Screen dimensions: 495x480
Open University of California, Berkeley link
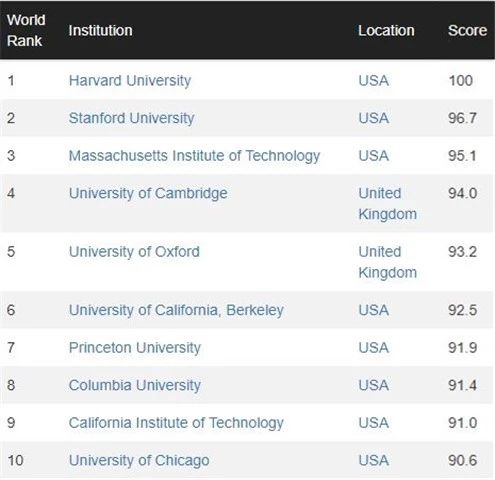pyautogui.click(x=176, y=310)
